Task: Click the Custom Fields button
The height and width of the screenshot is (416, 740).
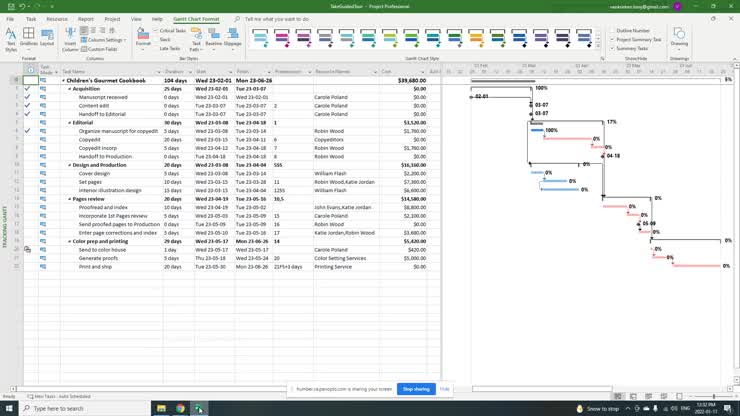Action: 103,49
